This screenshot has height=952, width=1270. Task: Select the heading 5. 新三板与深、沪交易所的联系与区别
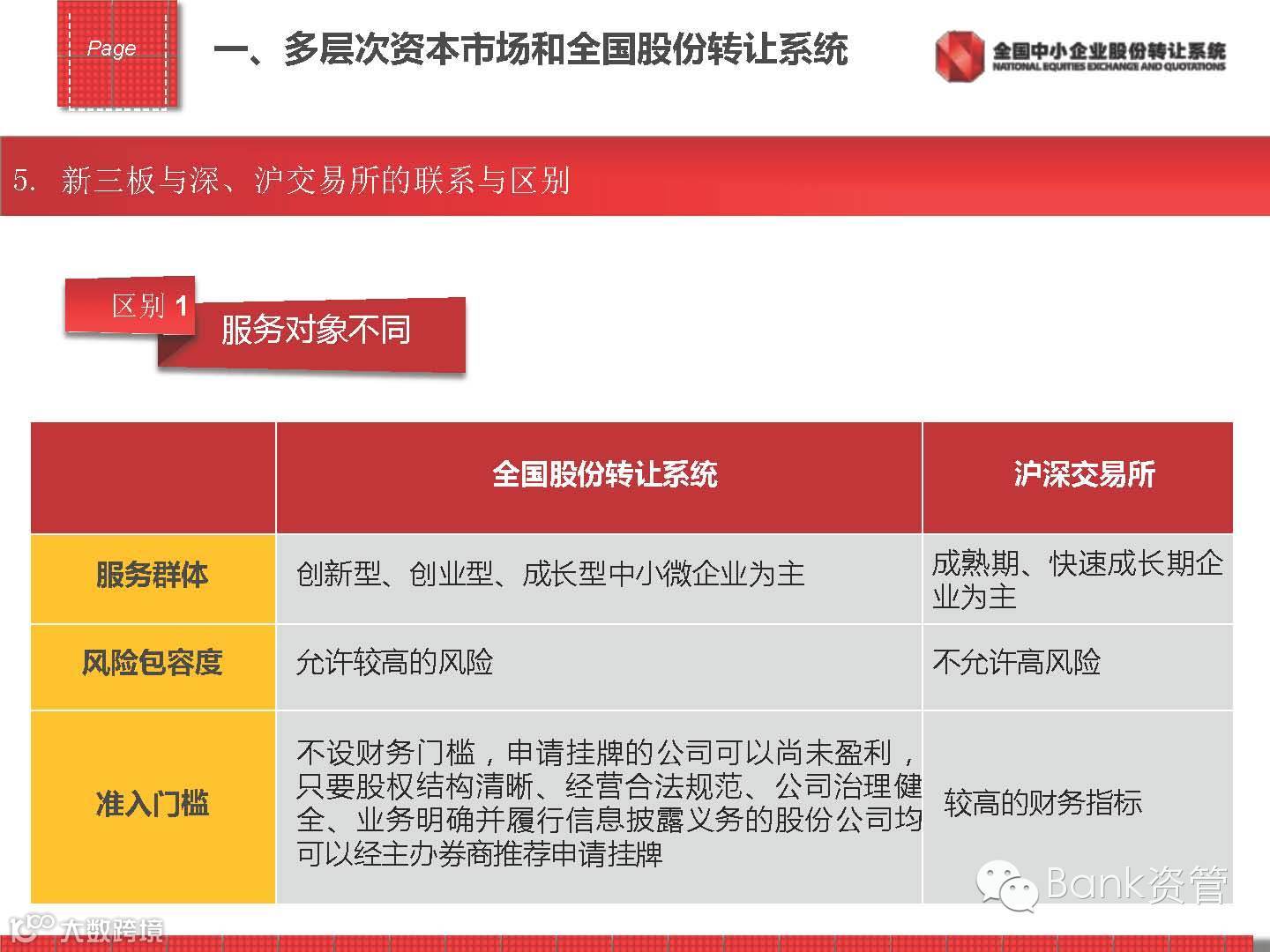(292, 180)
